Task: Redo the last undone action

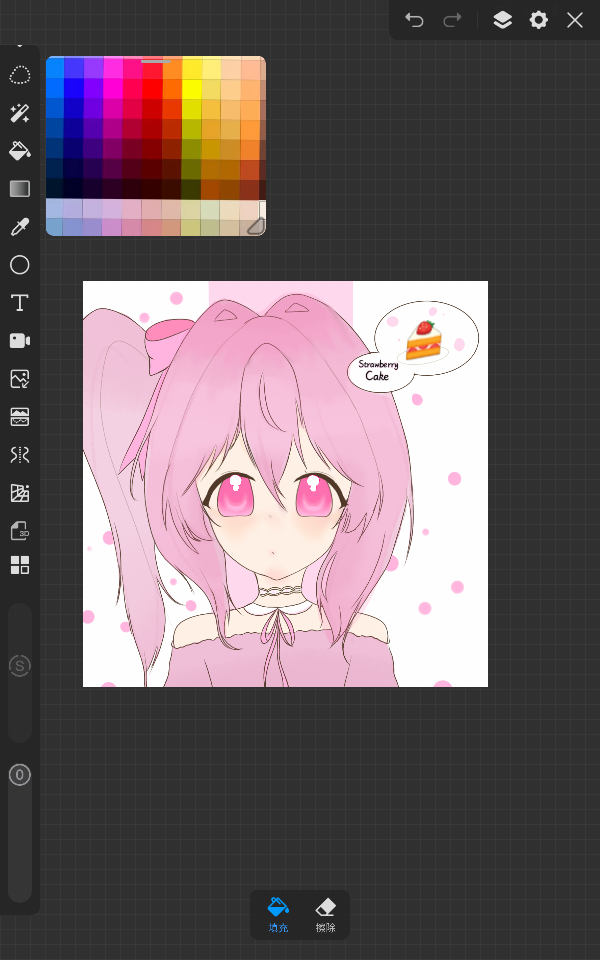Action: (x=452, y=20)
